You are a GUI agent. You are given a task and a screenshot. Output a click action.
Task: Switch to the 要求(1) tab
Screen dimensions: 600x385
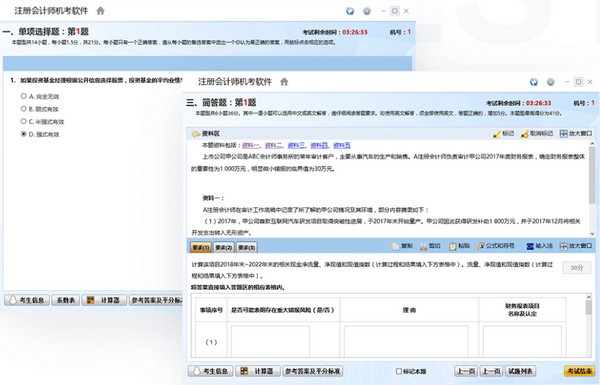(201, 248)
